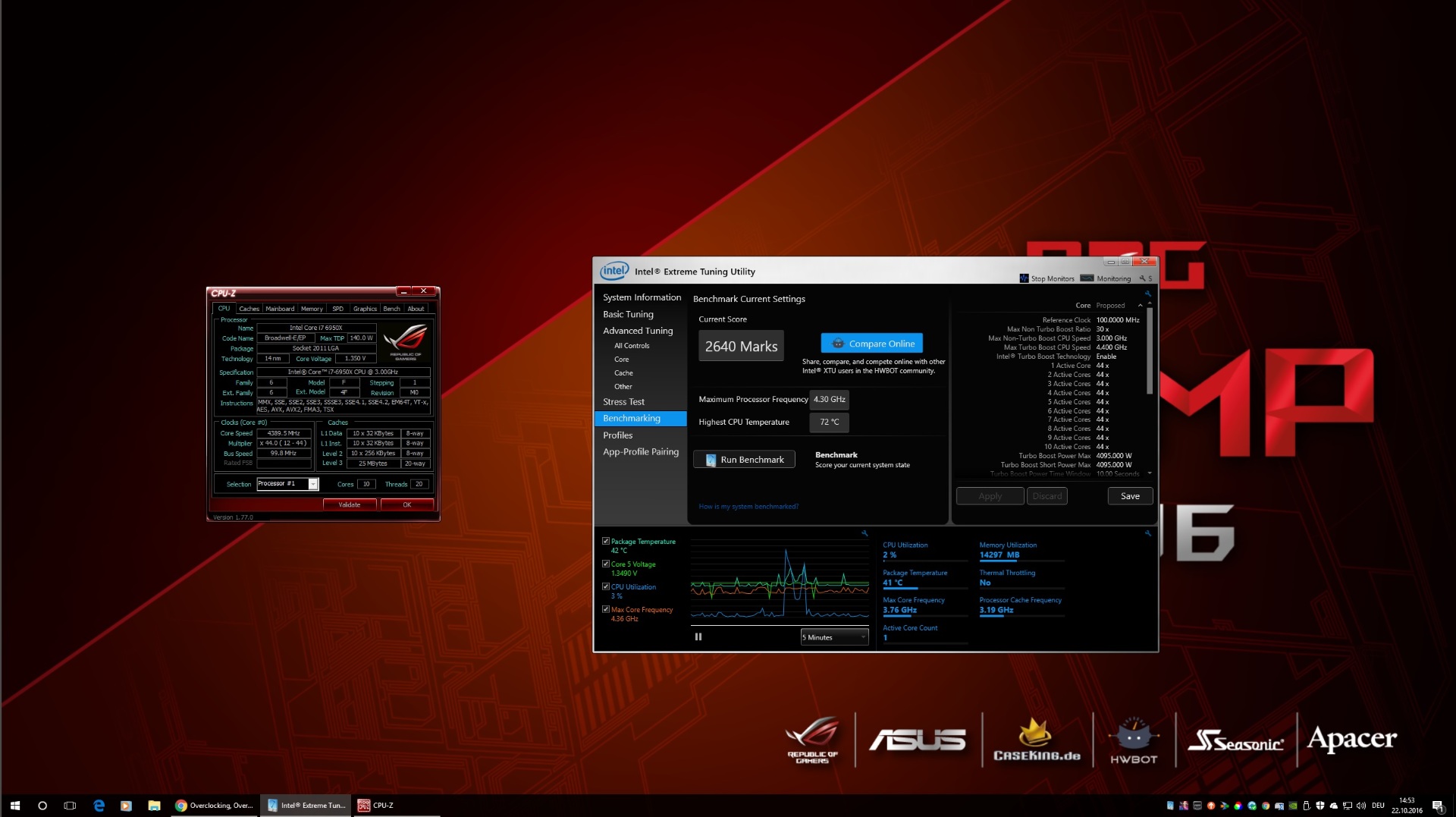Image resolution: width=1456 pixels, height=817 pixels.
Task: Pause the monitoring graph
Action: [698, 637]
